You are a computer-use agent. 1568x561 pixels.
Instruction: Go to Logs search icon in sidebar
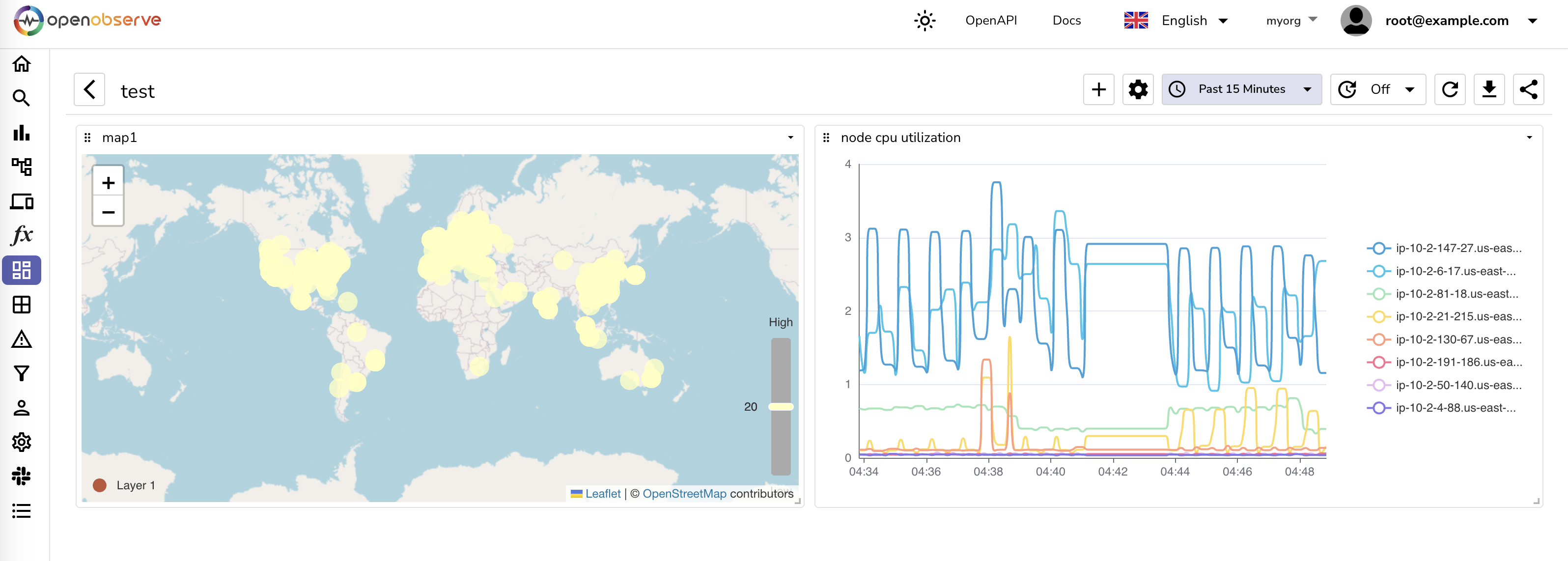coord(22,98)
